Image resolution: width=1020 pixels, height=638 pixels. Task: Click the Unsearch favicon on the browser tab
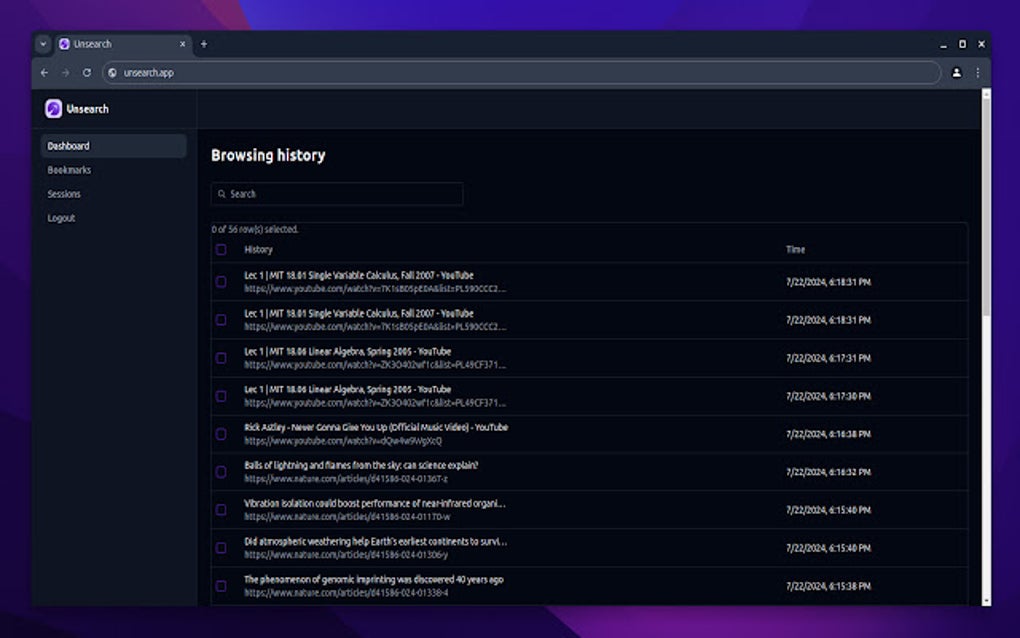pyautogui.click(x=65, y=44)
